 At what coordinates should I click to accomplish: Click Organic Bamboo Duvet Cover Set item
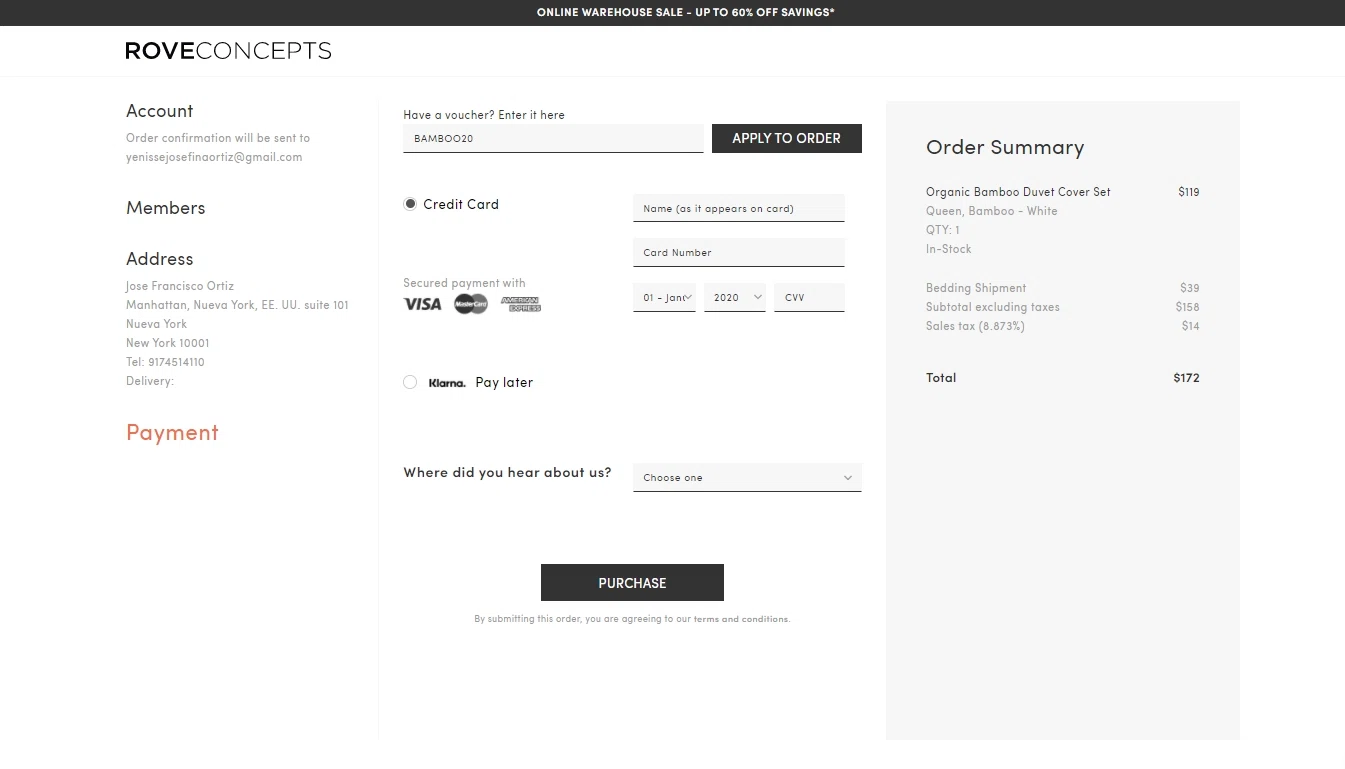click(1018, 192)
